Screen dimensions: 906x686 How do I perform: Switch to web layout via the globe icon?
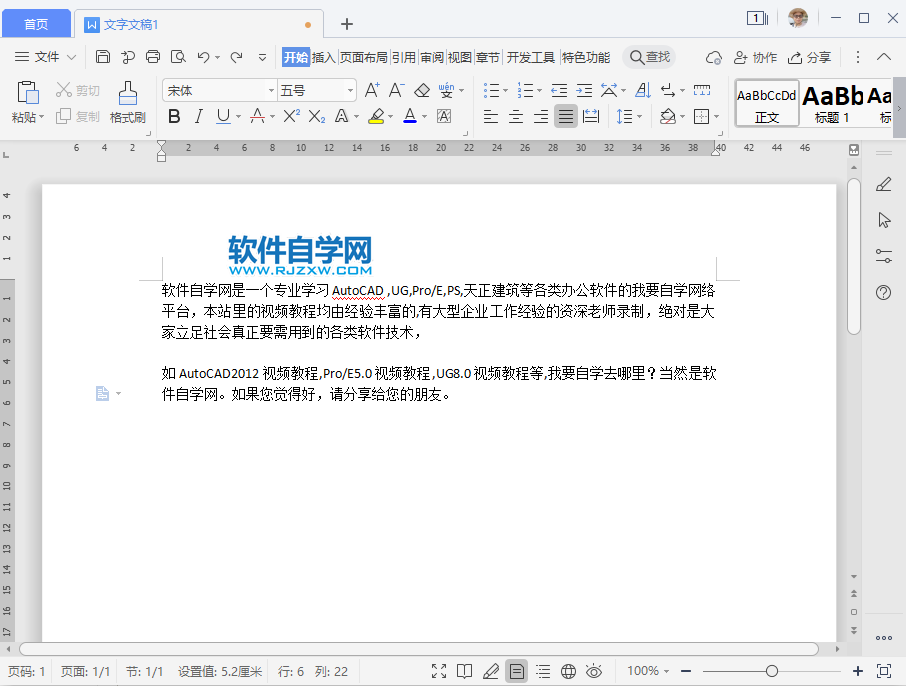click(x=568, y=671)
